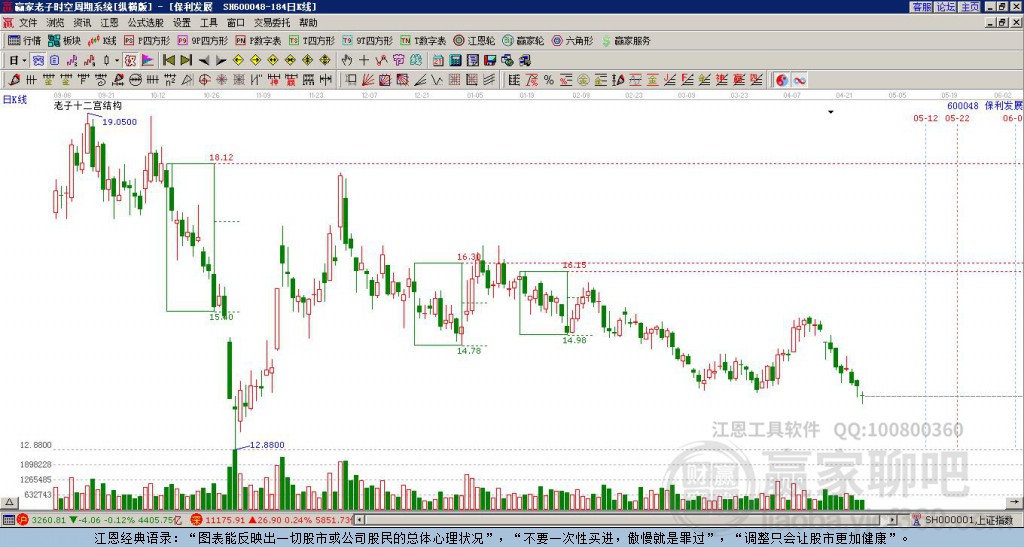
Task: Click the 12.8800 low price label
Action: [x=266, y=445]
